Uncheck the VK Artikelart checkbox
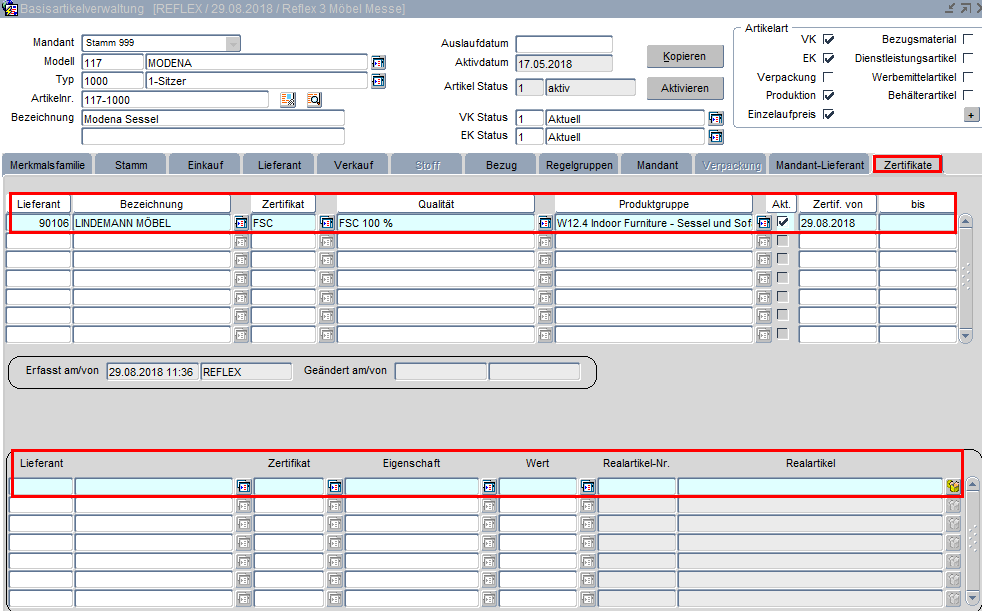 click(828, 39)
